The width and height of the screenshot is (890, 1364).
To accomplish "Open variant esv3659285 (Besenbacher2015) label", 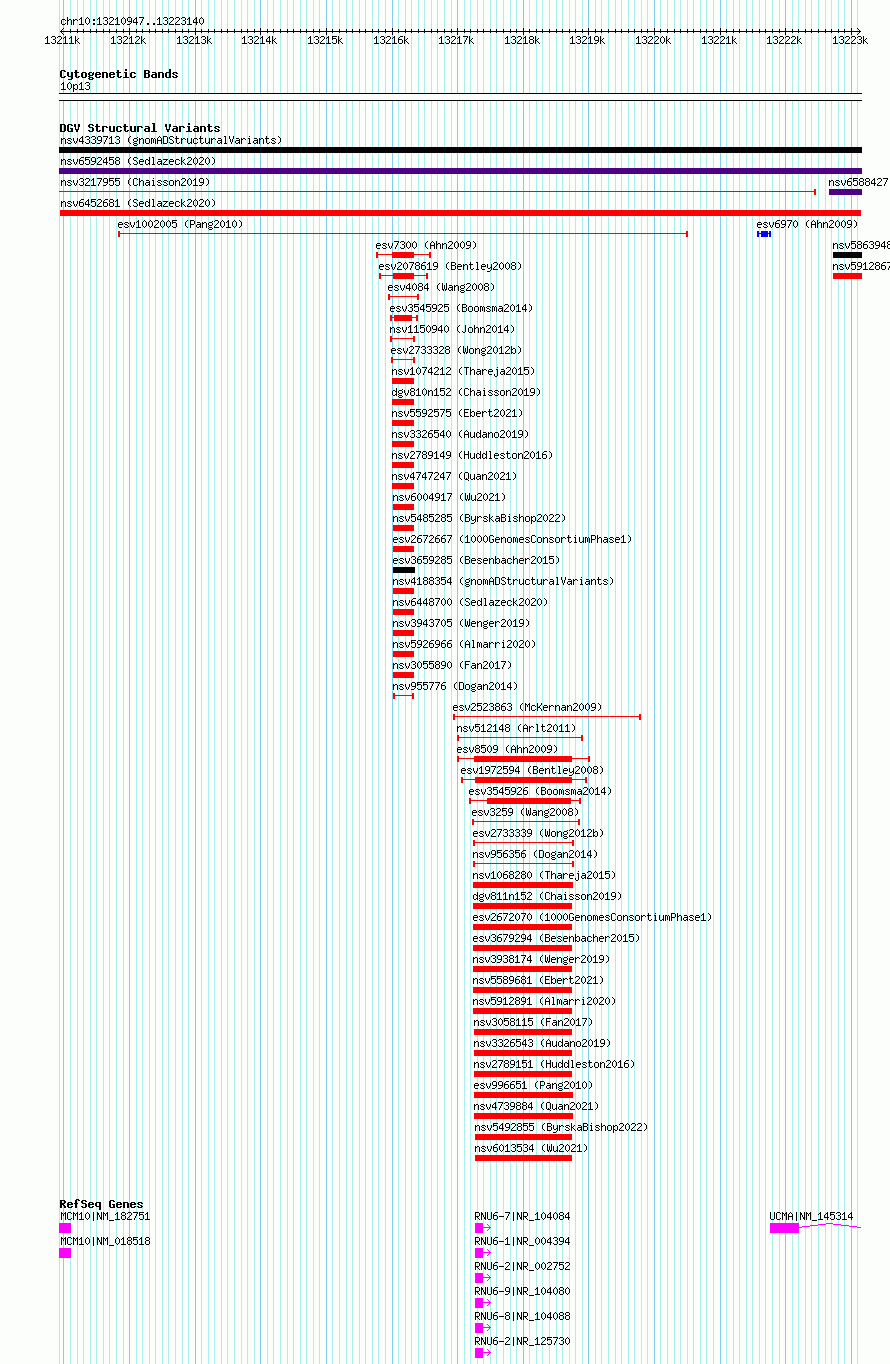I will click(x=475, y=560).
